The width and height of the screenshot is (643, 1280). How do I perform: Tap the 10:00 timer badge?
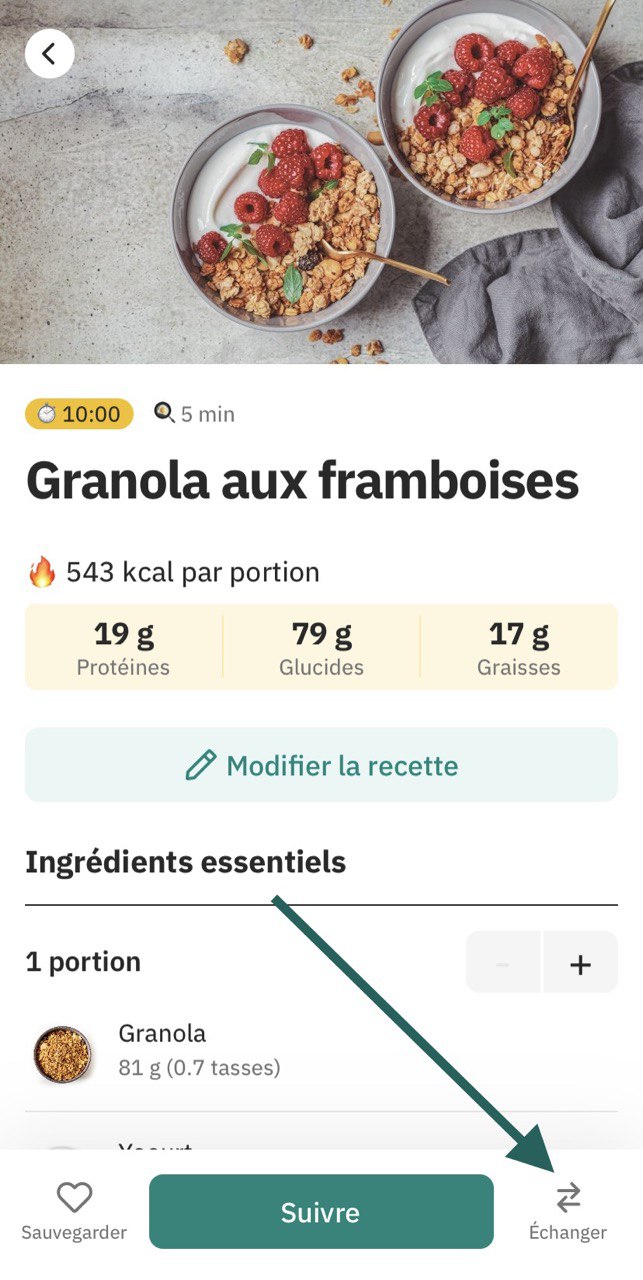[78, 413]
